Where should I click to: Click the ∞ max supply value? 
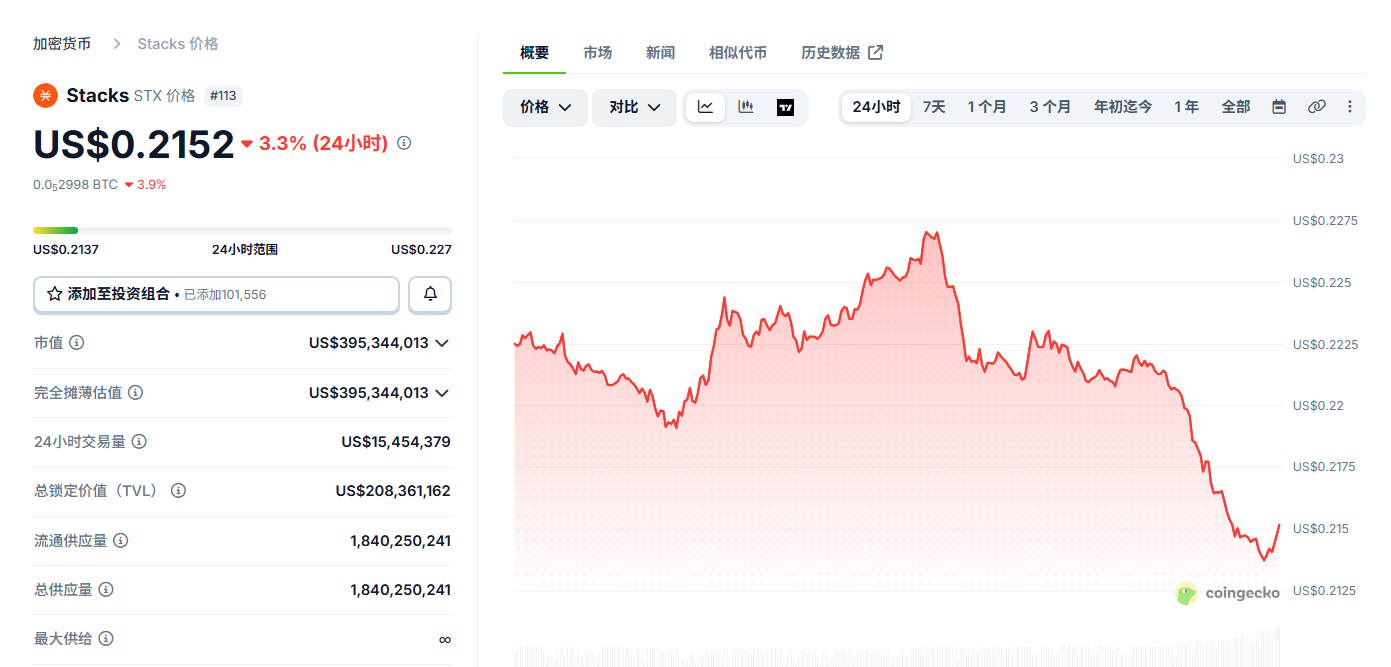pyautogui.click(x=444, y=639)
